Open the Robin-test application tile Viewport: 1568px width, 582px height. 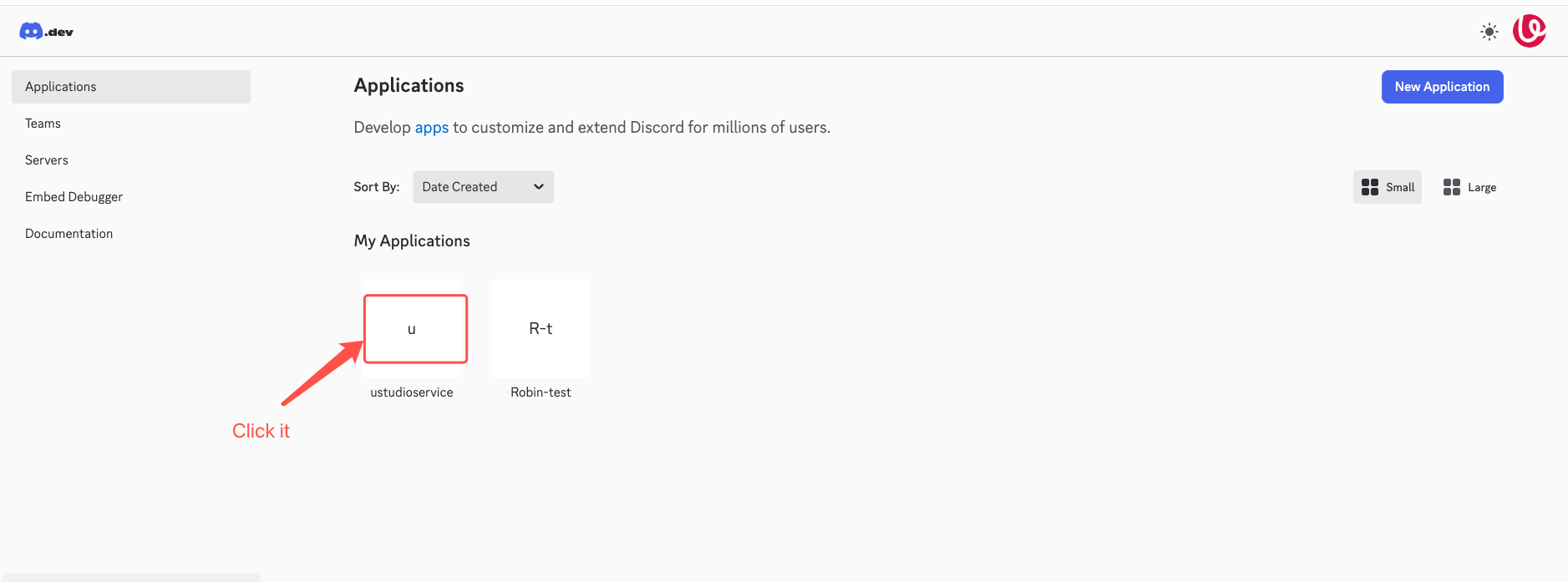coord(540,329)
